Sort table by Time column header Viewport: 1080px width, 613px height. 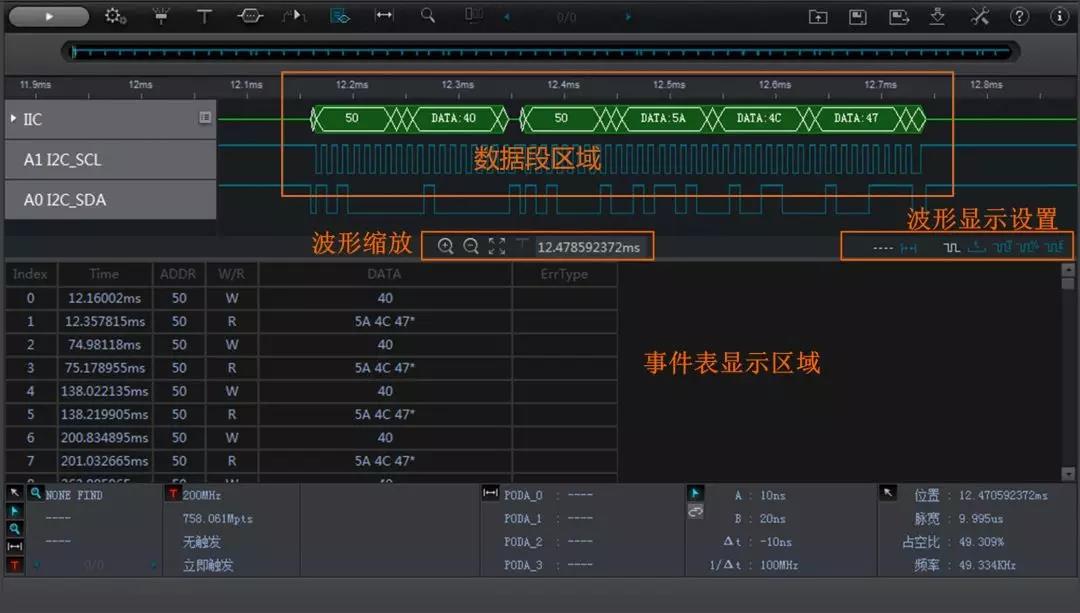tap(104, 274)
